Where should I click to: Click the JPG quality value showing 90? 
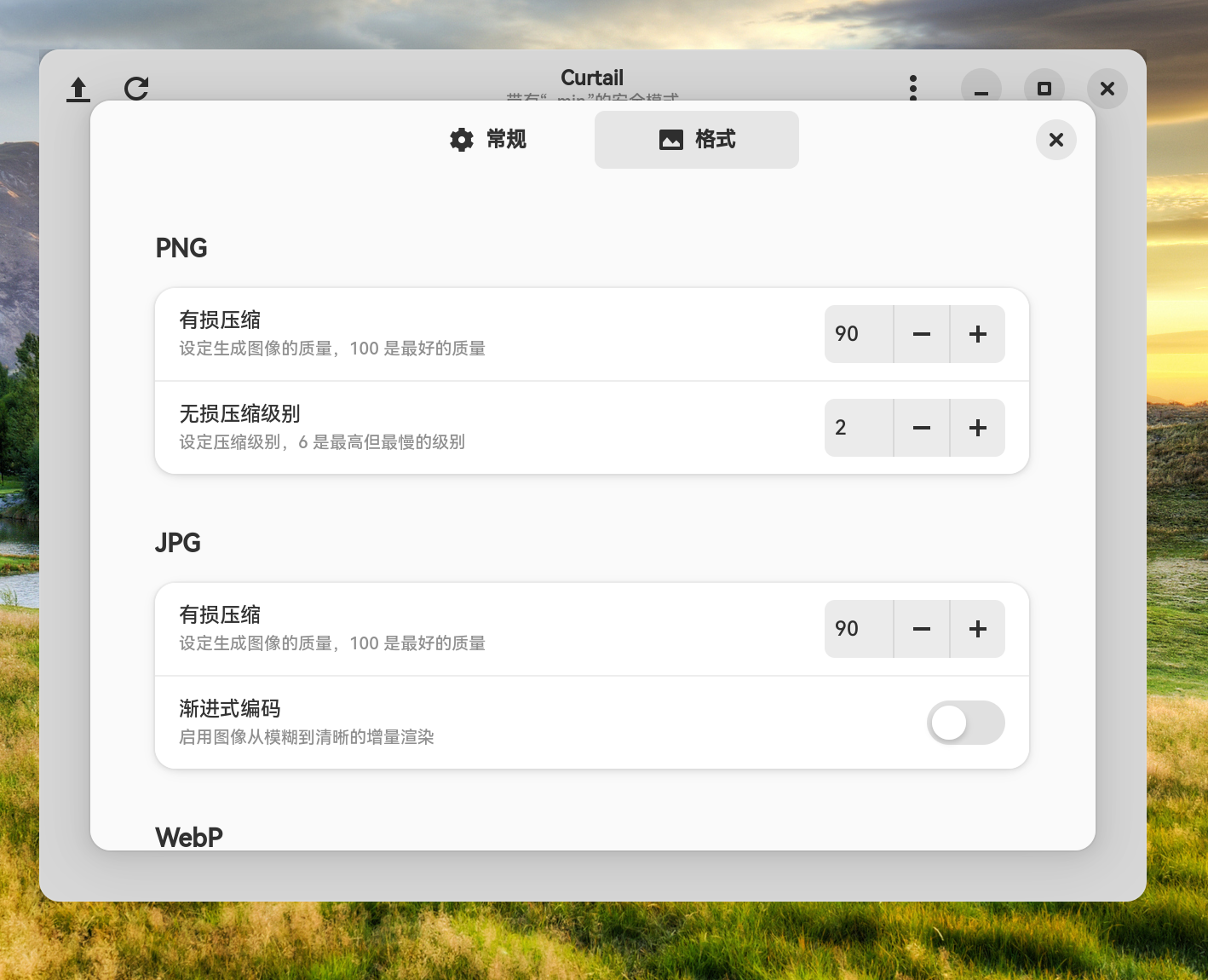point(857,629)
